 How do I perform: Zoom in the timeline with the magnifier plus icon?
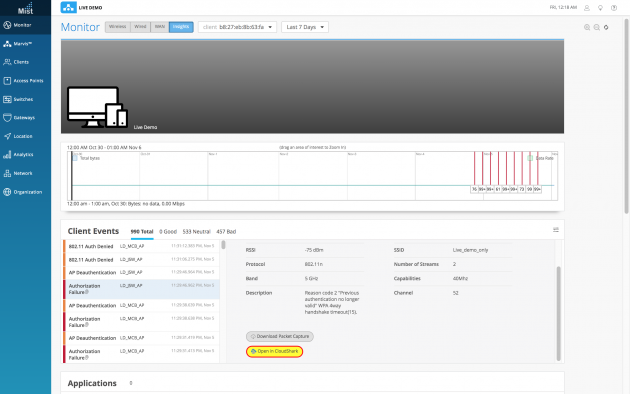(x=587, y=27)
